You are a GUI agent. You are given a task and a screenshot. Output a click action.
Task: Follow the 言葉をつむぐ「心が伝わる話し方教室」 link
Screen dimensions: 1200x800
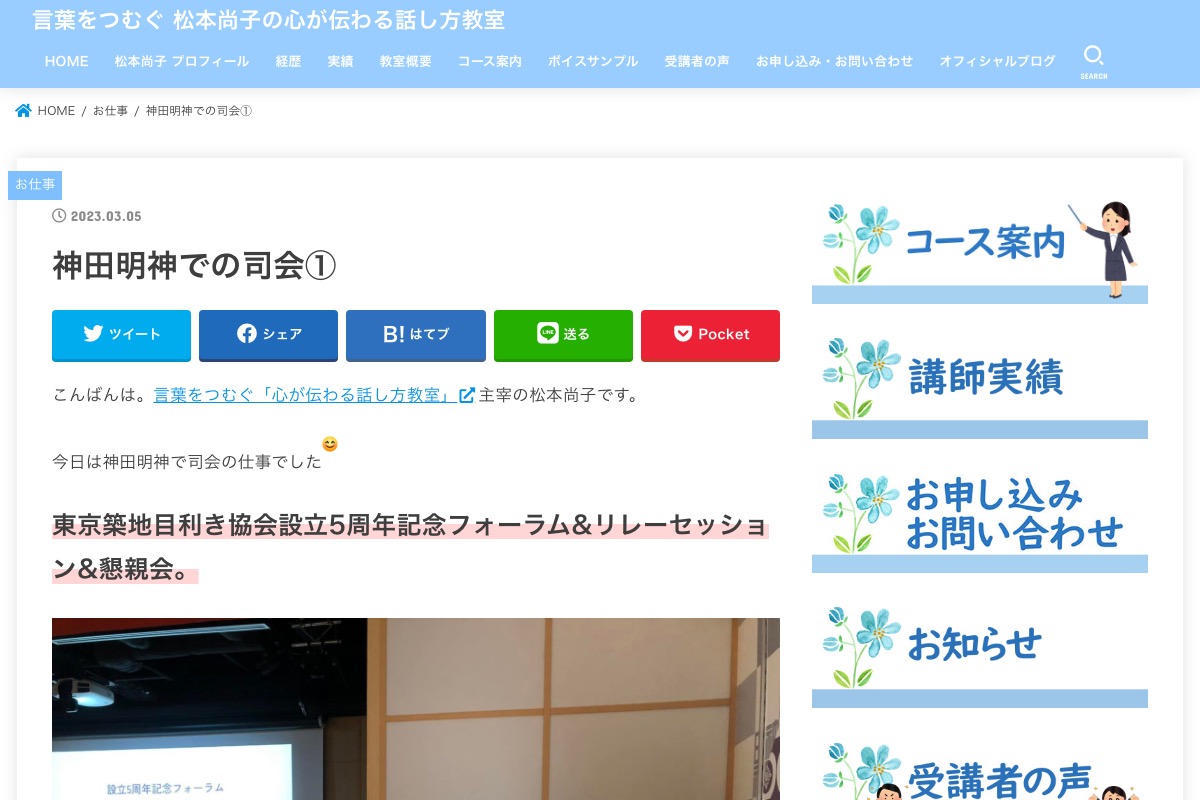pos(306,395)
